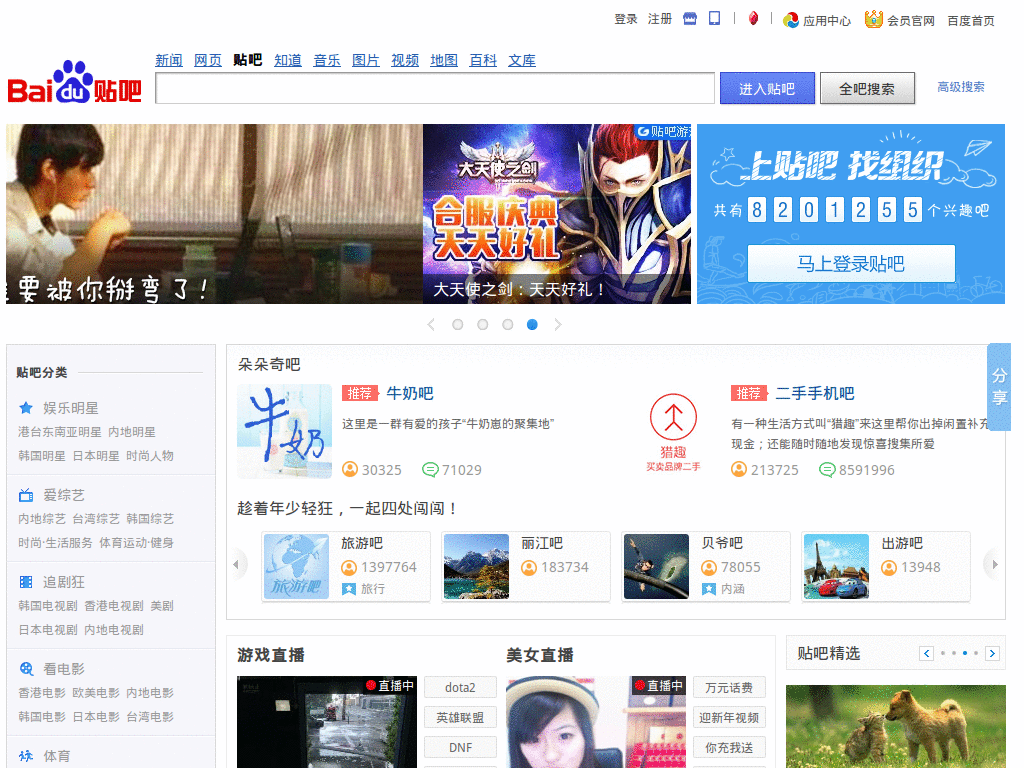Select the second banner carousel dot

(483, 325)
